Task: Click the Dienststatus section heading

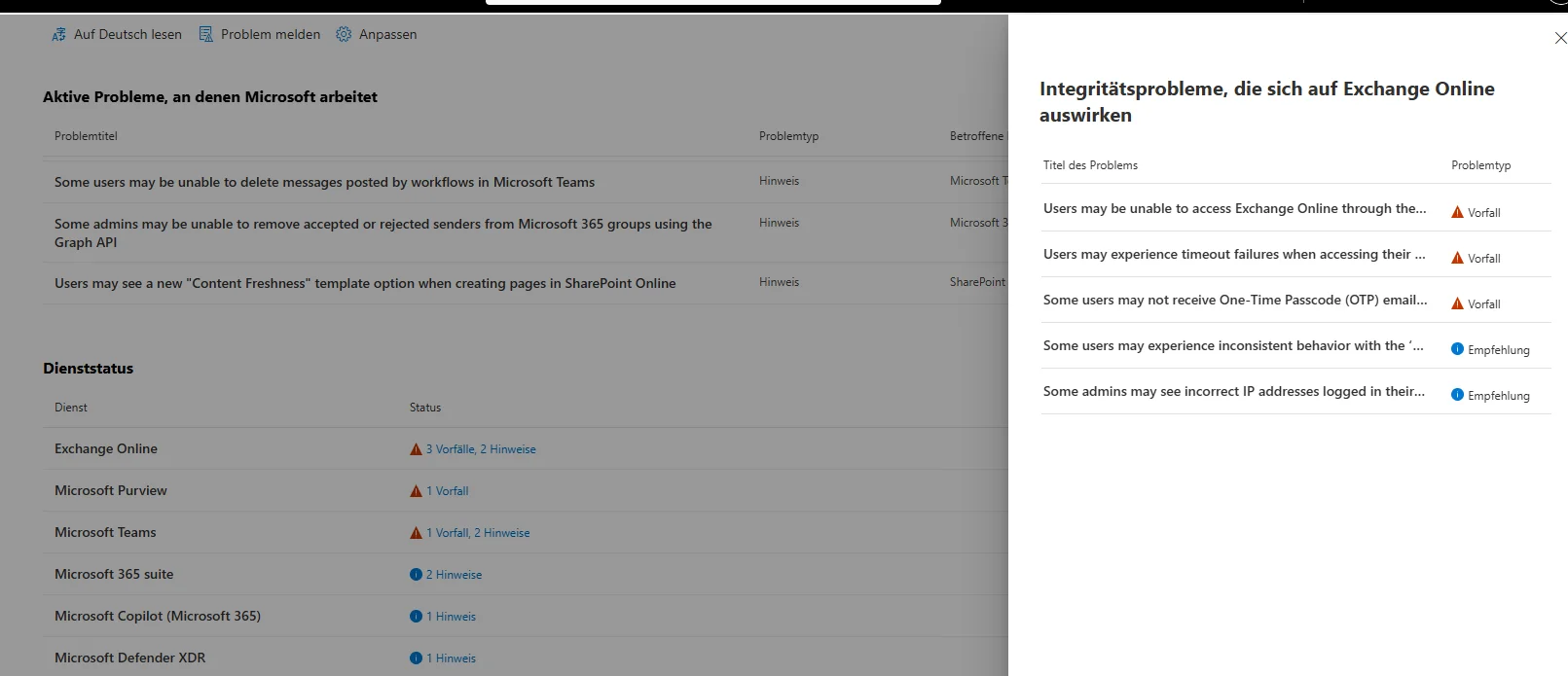Action: tap(89, 369)
